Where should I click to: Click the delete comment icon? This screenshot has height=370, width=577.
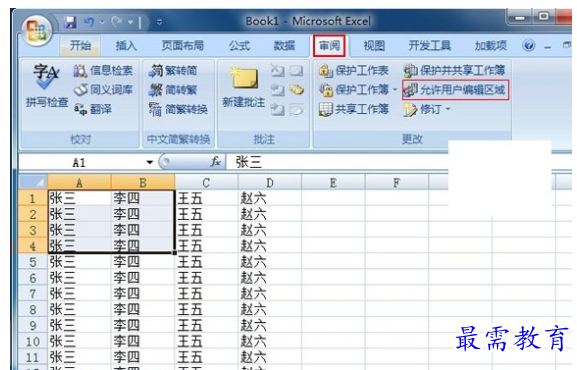point(277,70)
